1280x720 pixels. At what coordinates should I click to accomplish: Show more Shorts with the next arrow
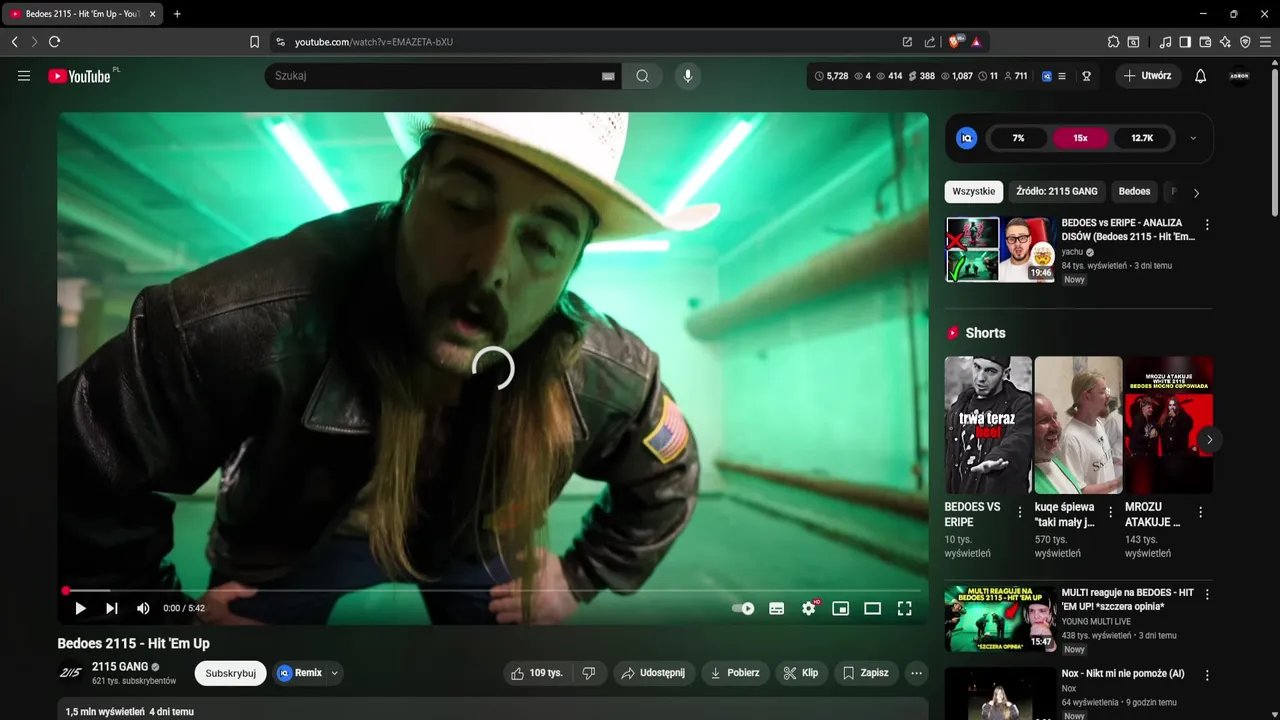(x=1209, y=439)
